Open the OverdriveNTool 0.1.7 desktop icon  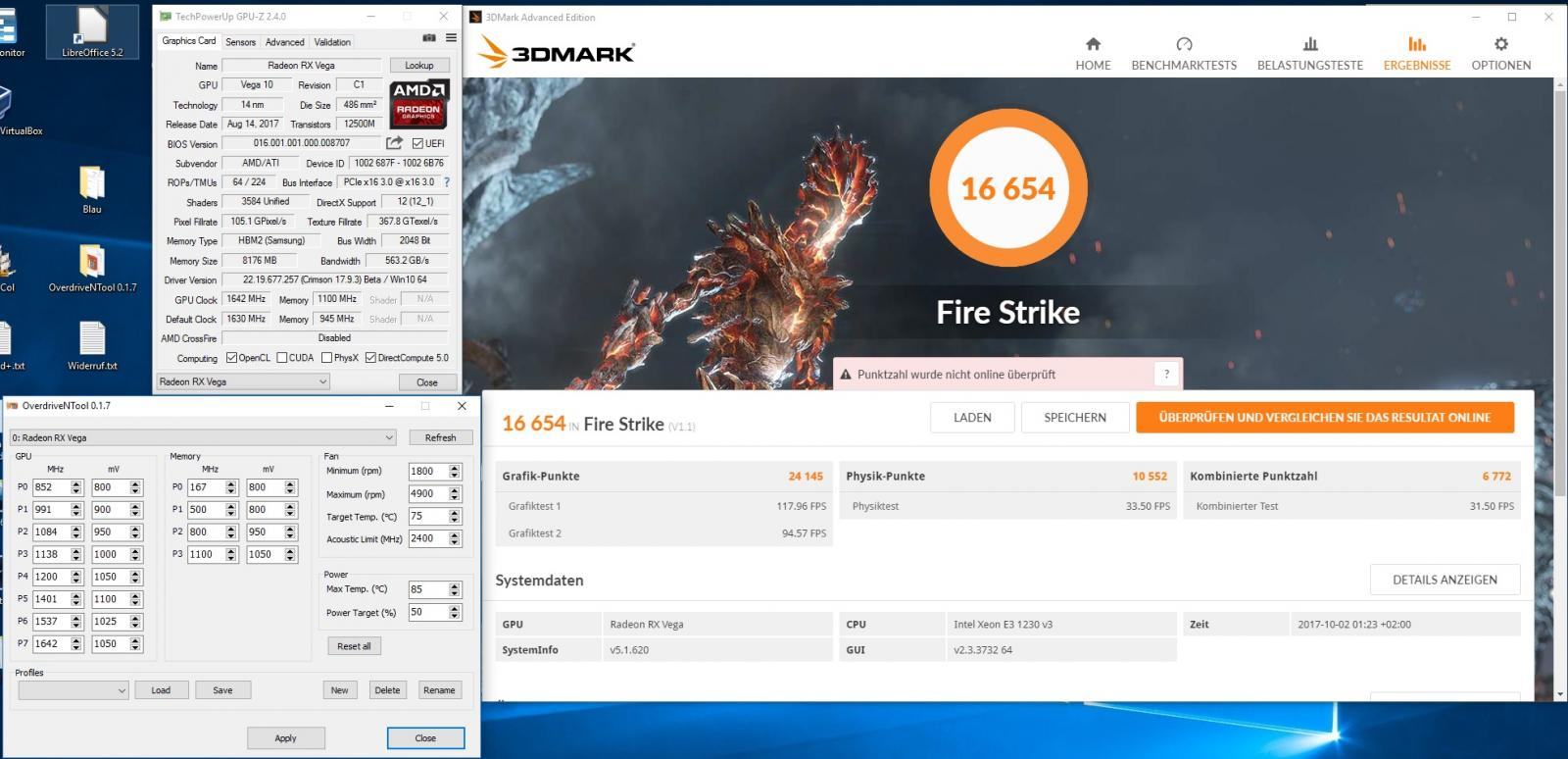click(92, 268)
